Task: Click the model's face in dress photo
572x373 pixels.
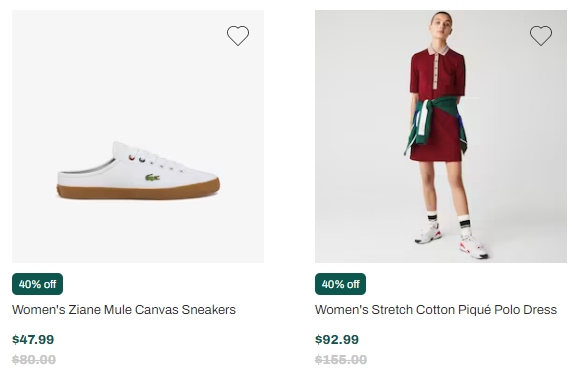Action: click(441, 27)
